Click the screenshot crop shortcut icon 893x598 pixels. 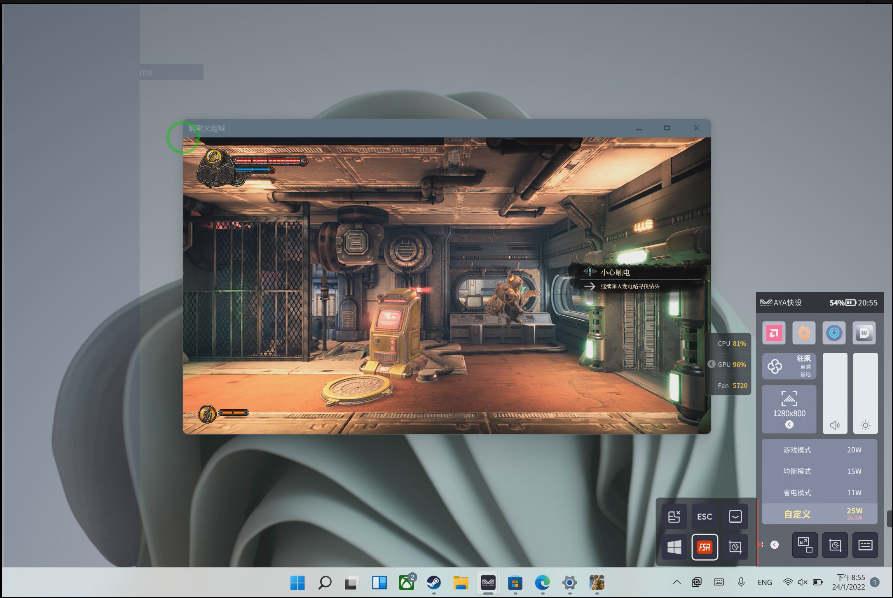click(735, 547)
